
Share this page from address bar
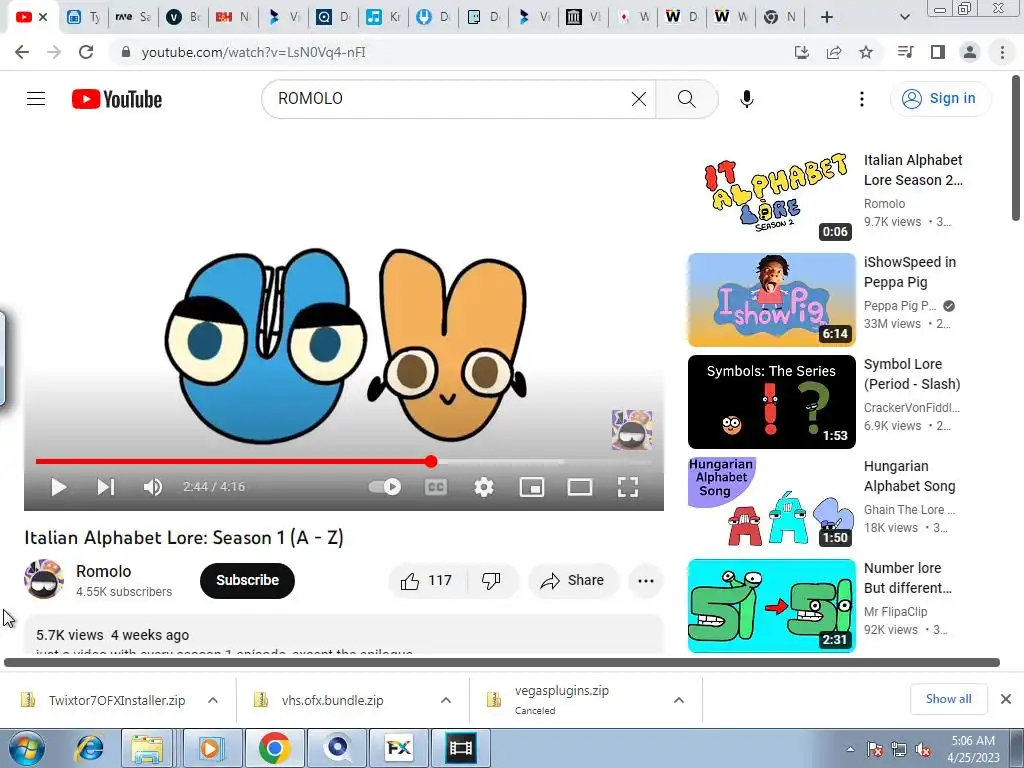834,52
